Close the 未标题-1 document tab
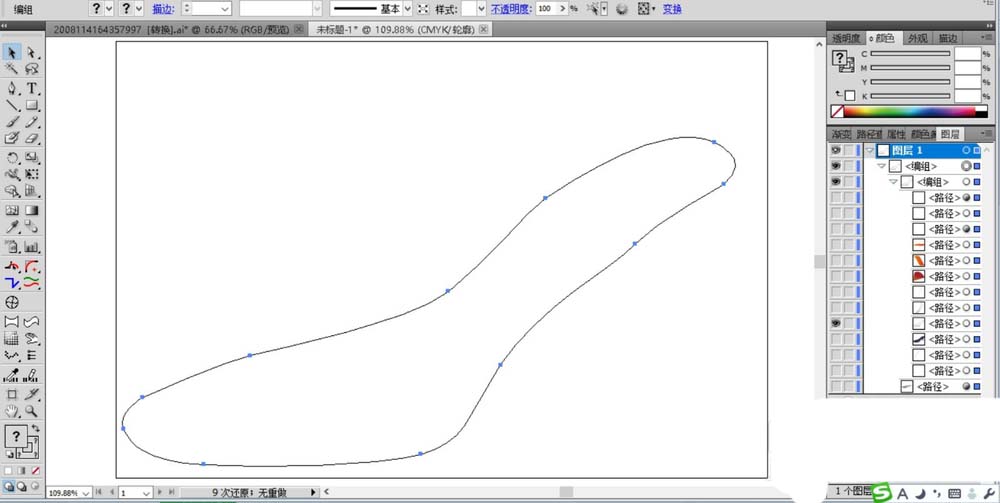This screenshot has width=1000, height=503. tap(484, 29)
